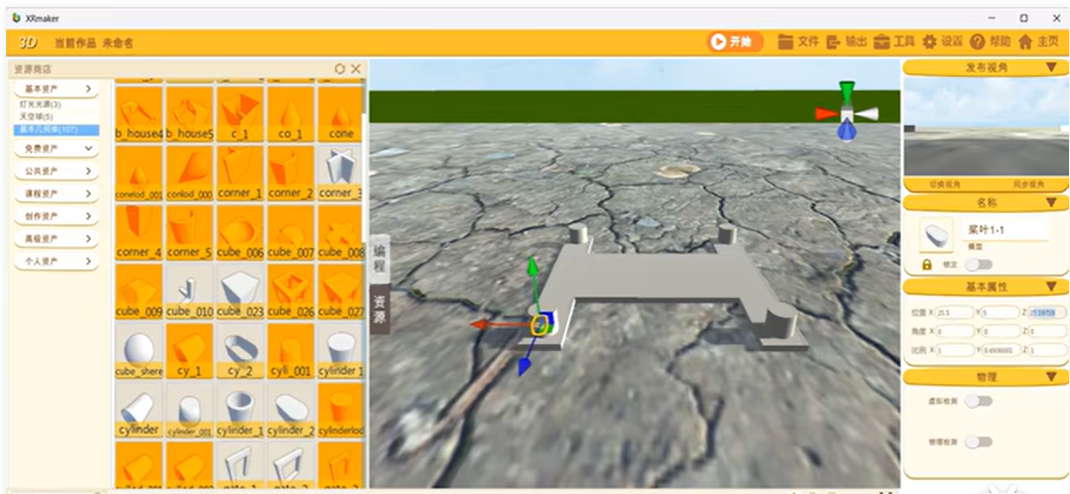Screen dimensions: 1070x494
Task: Pick the cube_shere sphere model
Action: [139, 351]
